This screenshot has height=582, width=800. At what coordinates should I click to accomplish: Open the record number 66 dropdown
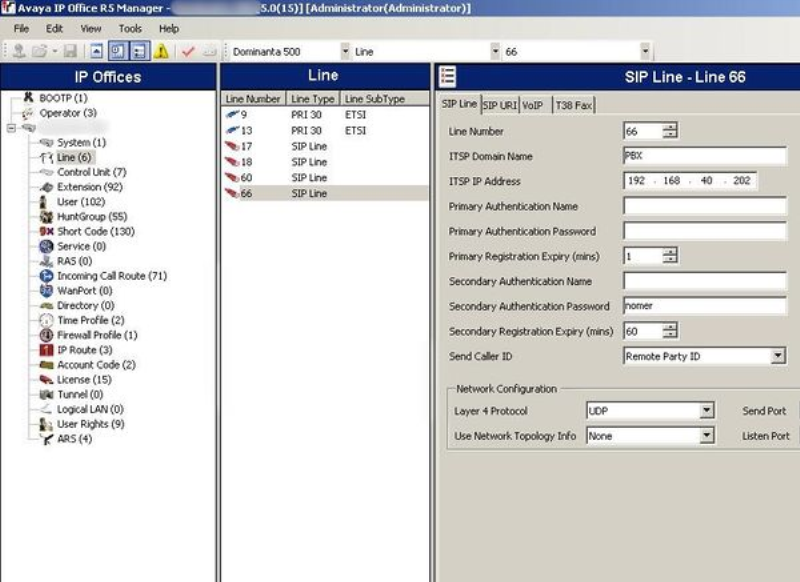point(645,52)
